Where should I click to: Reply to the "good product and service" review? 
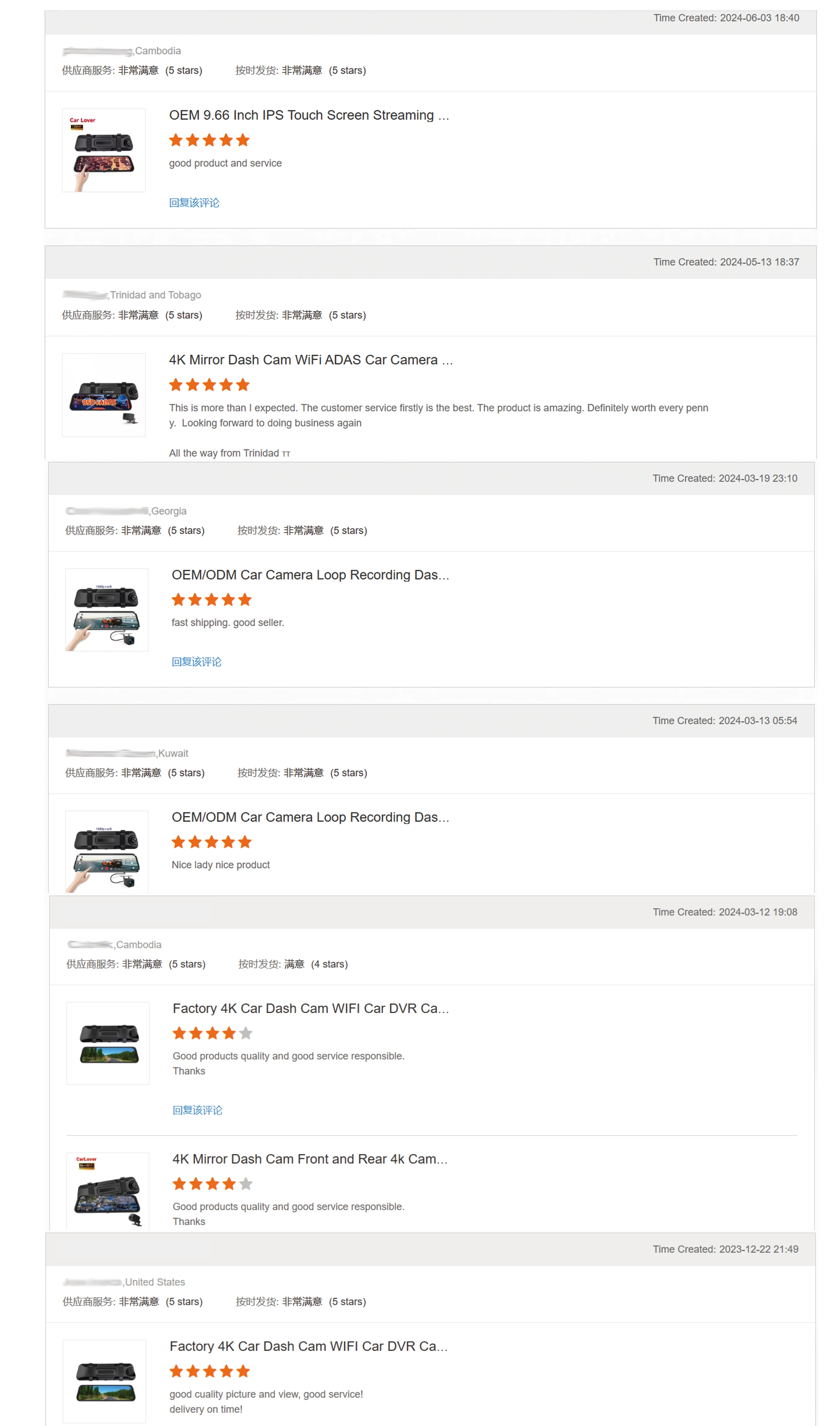tap(194, 203)
